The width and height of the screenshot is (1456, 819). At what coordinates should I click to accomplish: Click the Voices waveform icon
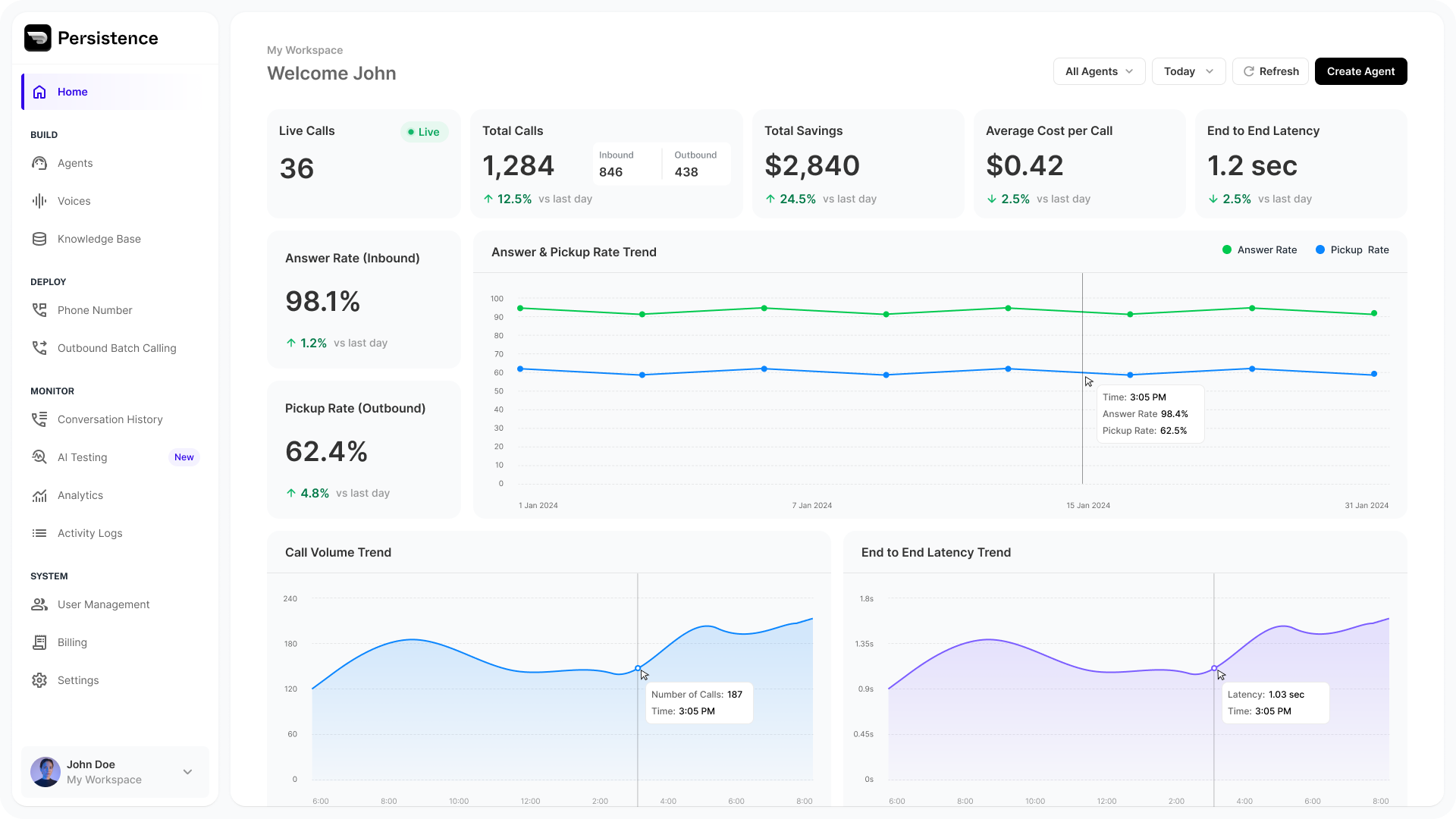tap(39, 201)
